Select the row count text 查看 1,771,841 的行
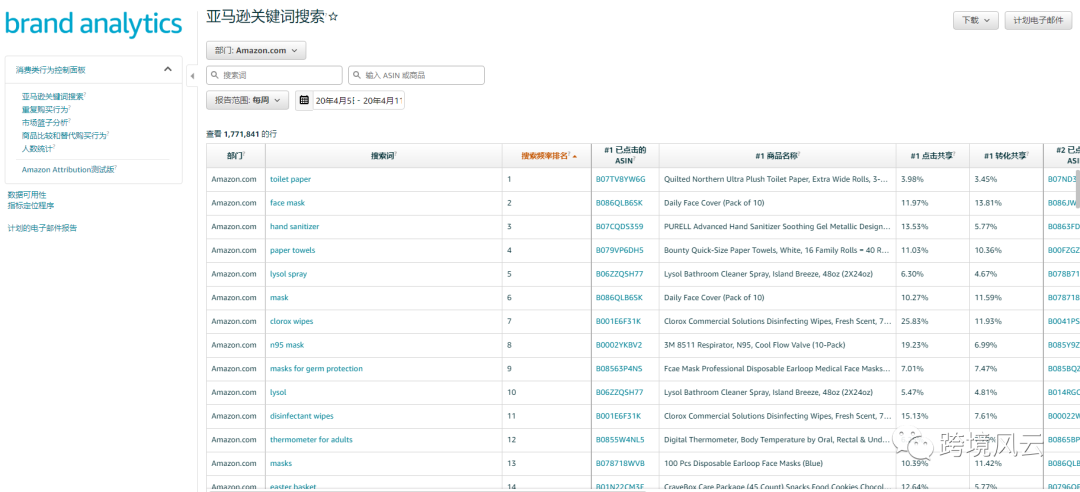Image resolution: width=1080 pixels, height=492 pixels. click(242, 134)
